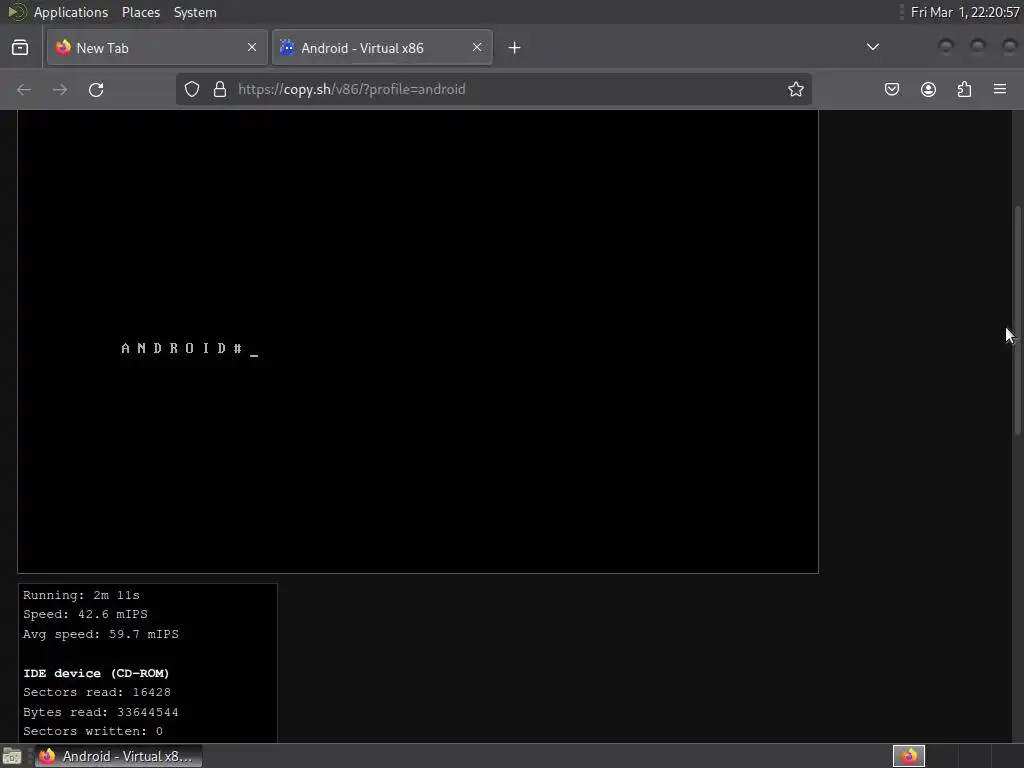This screenshot has width=1024, height=768.
Task: Click the page vertical scrollbar
Action: pyautogui.click(x=1017, y=320)
